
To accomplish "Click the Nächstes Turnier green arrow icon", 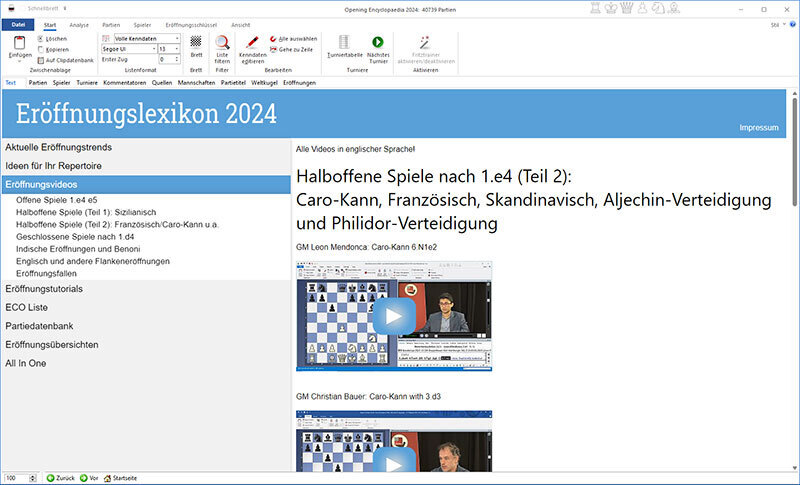I will (378, 42).
